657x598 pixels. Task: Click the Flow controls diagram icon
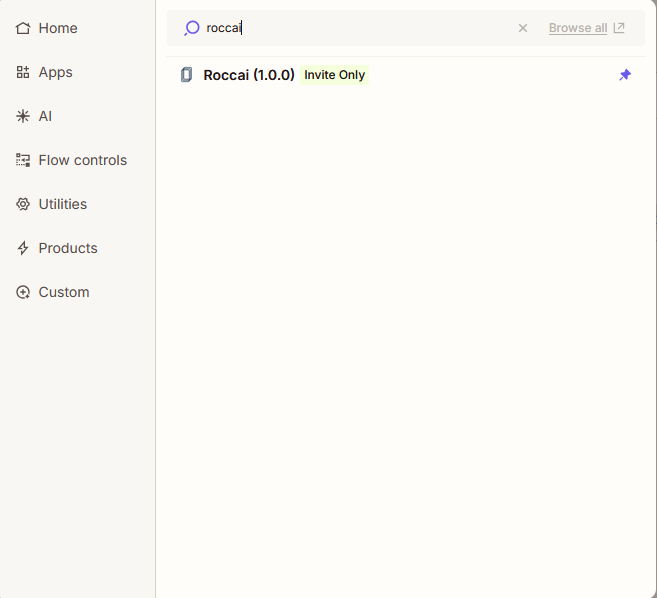point(23,160)
